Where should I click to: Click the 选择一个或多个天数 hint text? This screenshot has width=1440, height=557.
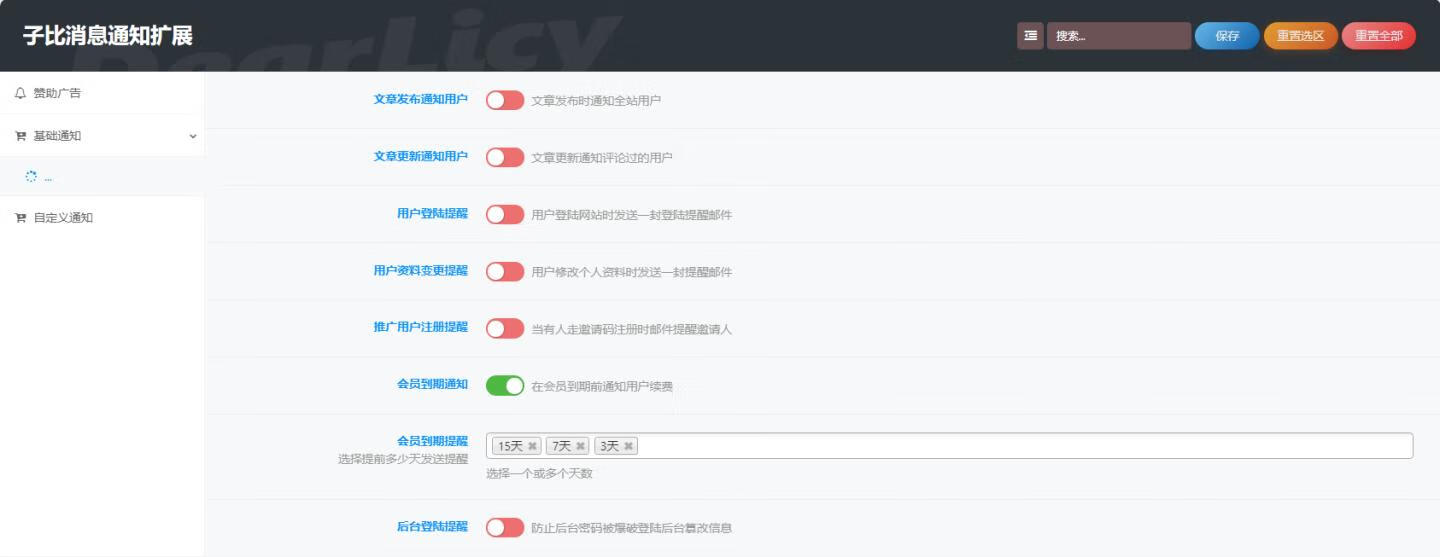[539, 473]
